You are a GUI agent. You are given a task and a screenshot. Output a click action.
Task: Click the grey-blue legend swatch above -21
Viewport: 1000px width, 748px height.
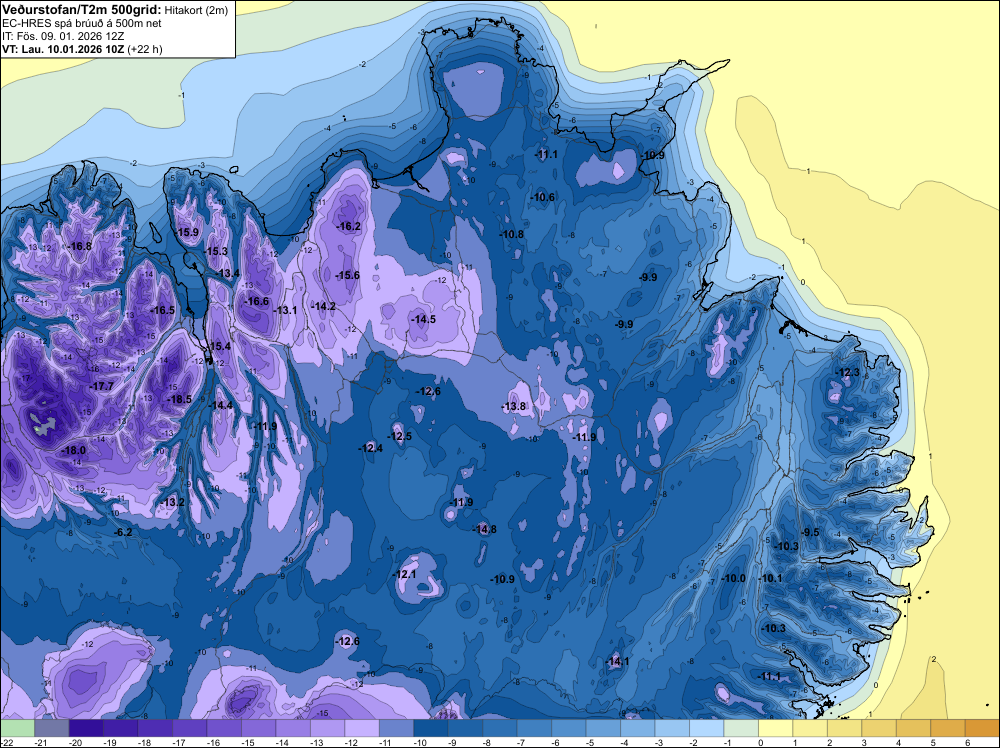[52, 728]
